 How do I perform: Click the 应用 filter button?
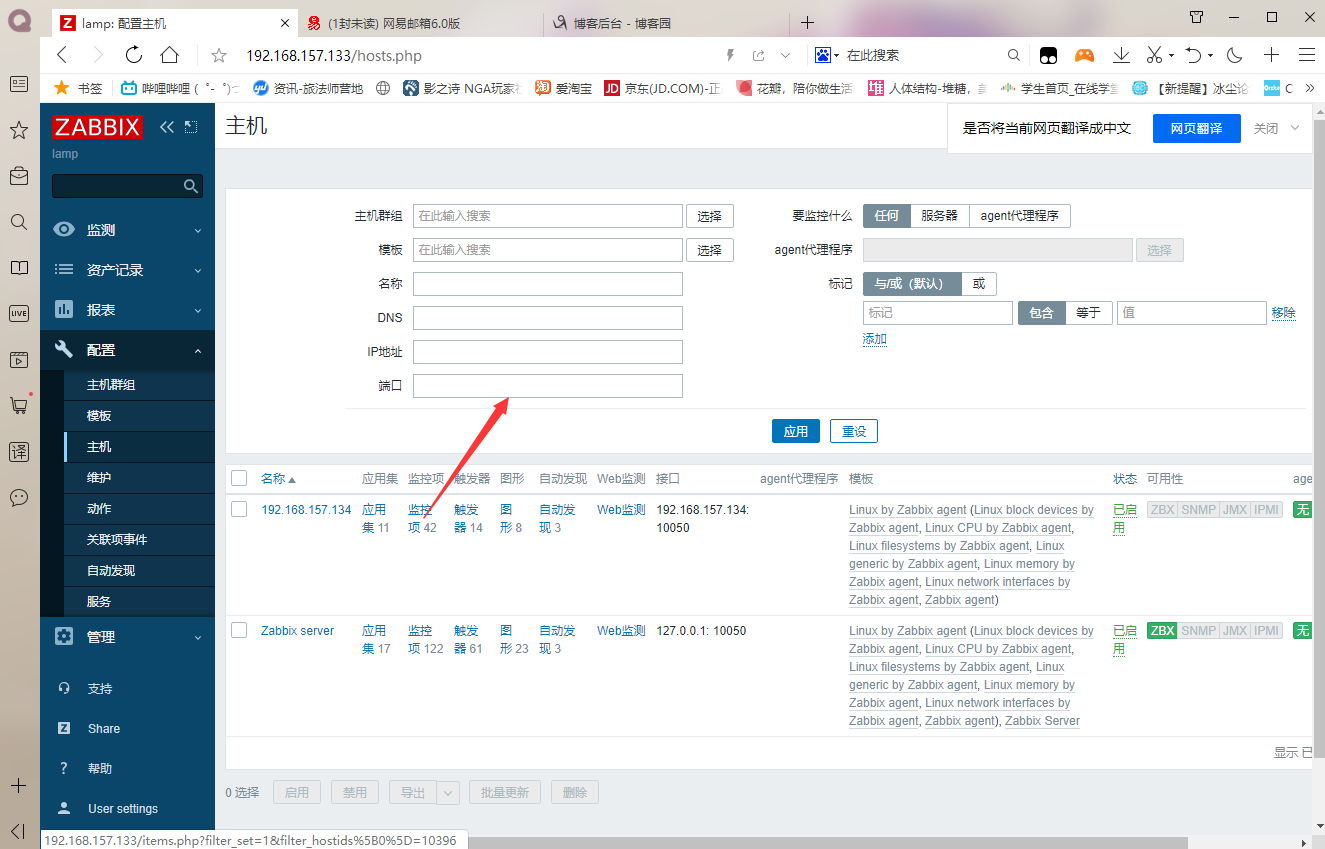tap(796, 431)
